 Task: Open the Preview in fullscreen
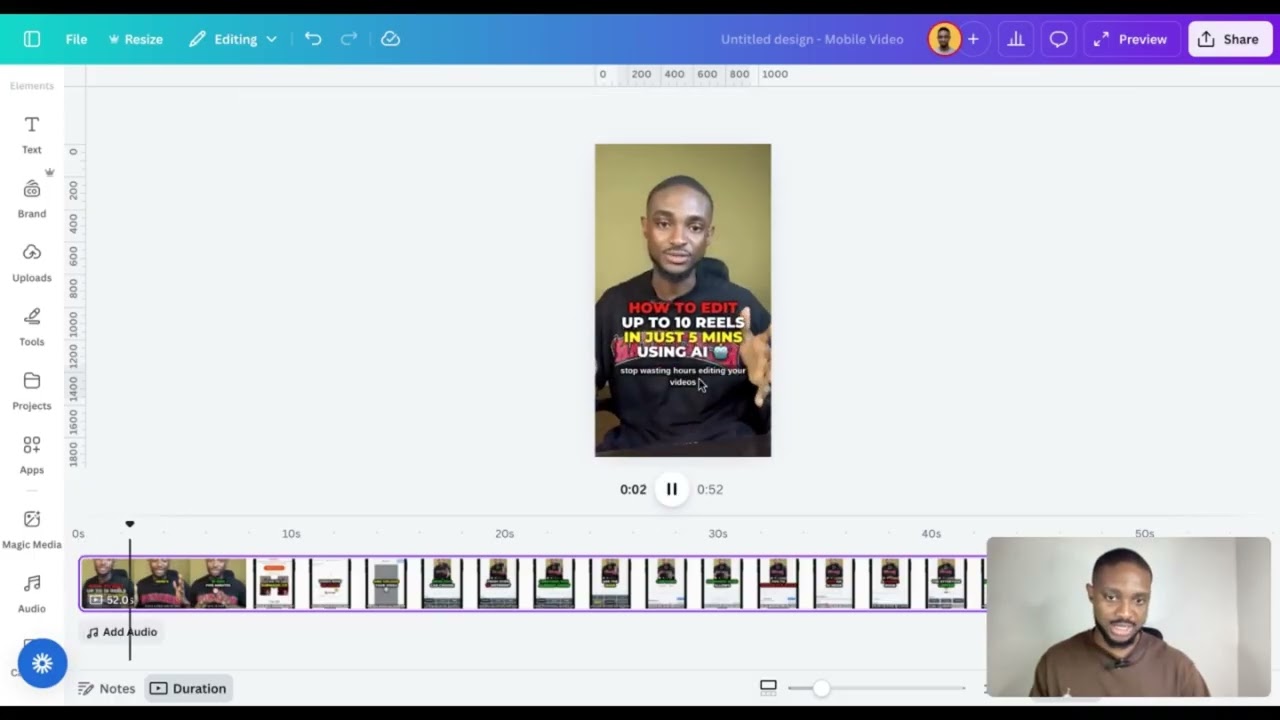pyautogui.click(x=1131, y=39)
